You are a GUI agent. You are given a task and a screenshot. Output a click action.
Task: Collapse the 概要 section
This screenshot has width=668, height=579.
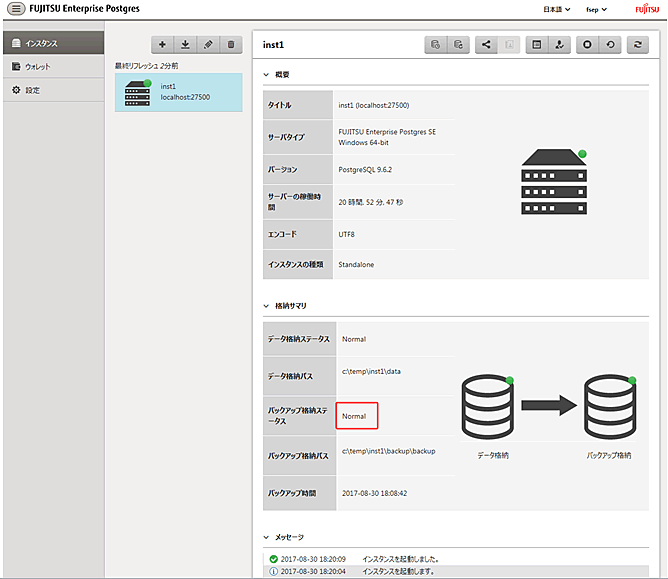266,75
